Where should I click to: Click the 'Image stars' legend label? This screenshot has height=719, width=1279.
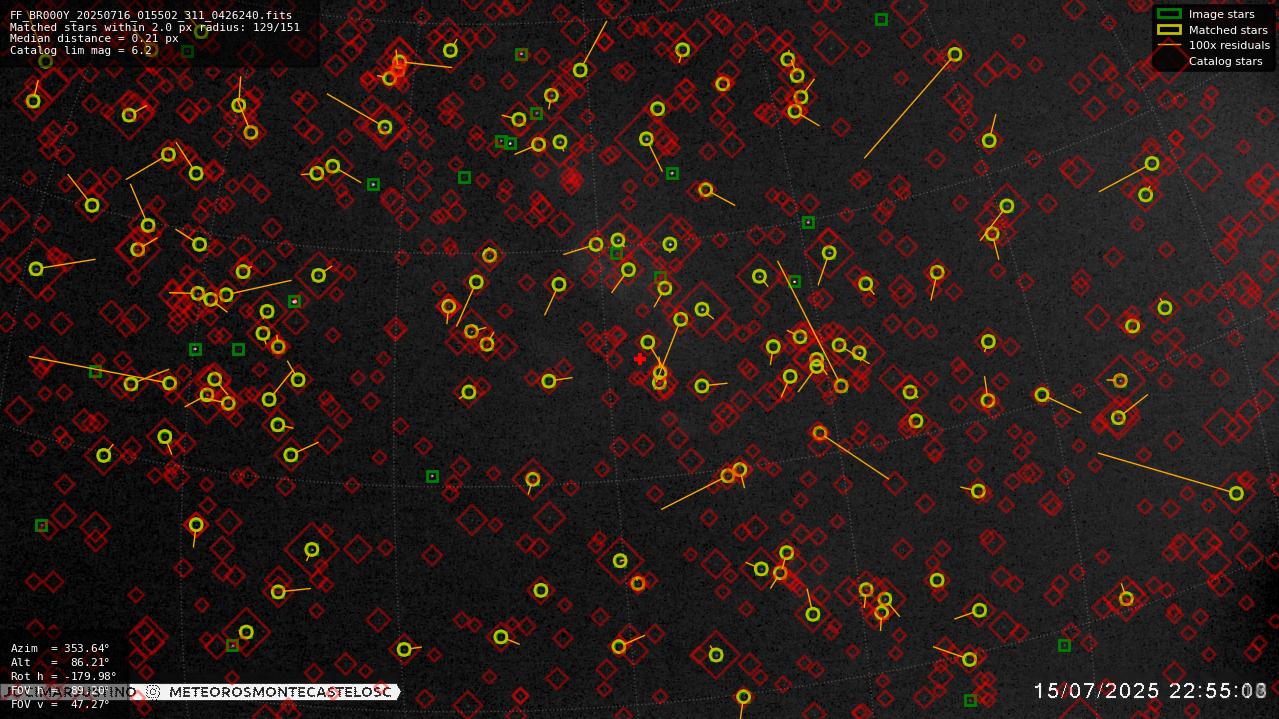click(x=1221, y=15)
